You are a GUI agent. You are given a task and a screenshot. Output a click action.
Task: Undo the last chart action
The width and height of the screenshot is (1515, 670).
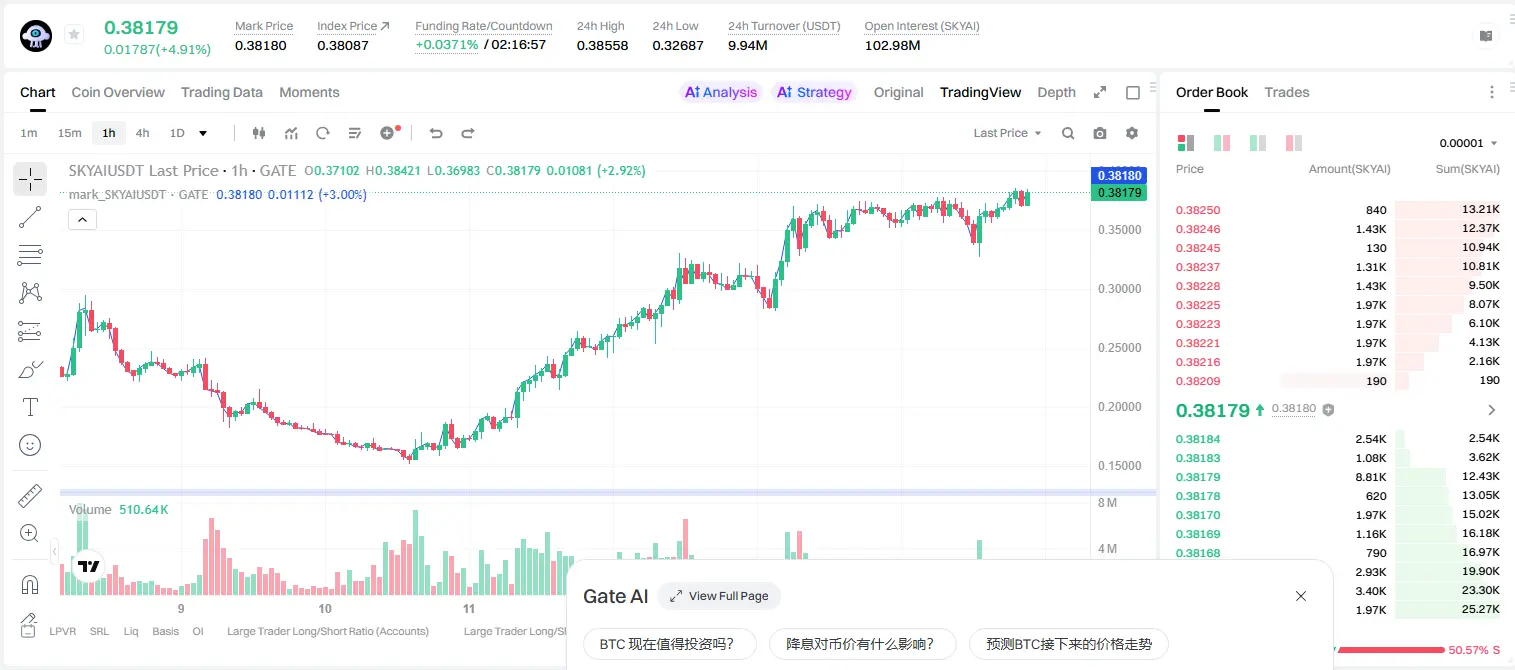(x=436, y=133)
